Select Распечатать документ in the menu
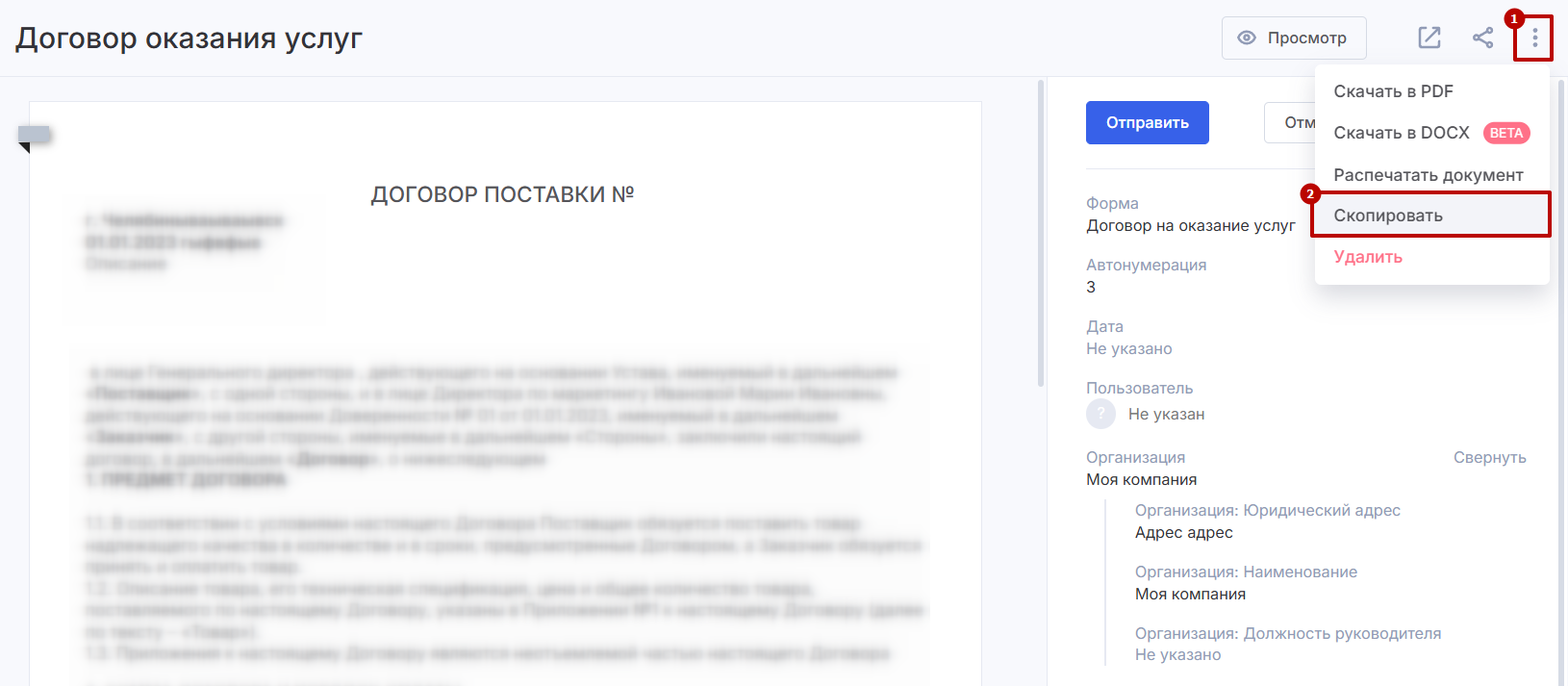This screenshot has height=686, width=1568. (x=1428, y=175)
